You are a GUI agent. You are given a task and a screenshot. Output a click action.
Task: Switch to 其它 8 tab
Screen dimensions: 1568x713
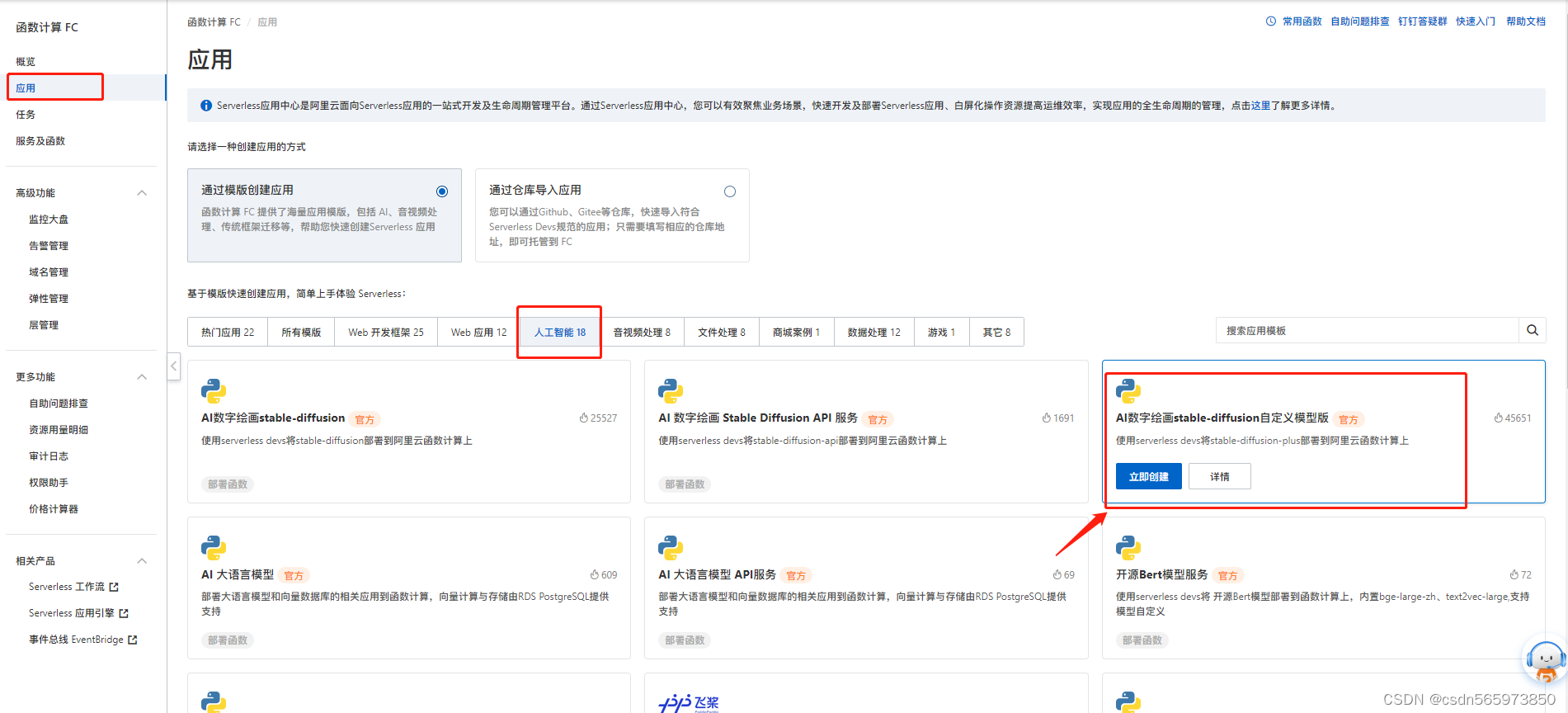pyautogui.click(x=996, y=332)
